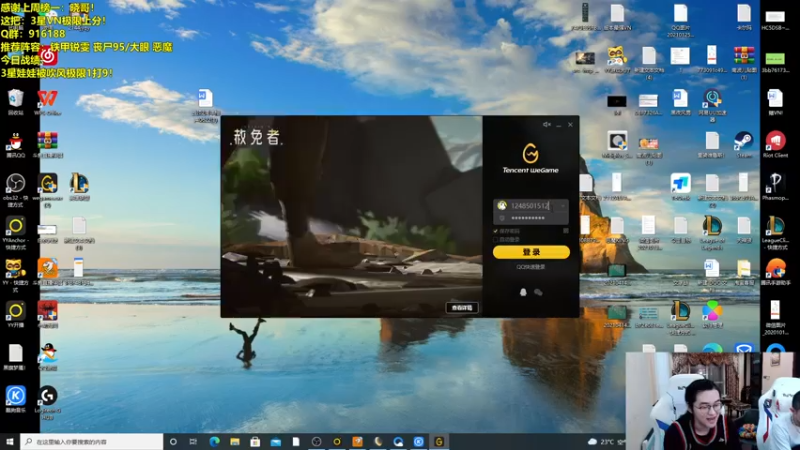
Task: Click the yellow 登录 login button
Action: tap(531, 252)
